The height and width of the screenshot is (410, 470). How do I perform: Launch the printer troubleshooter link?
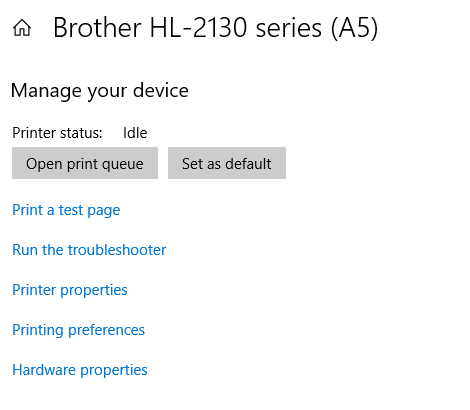[89, 250]
